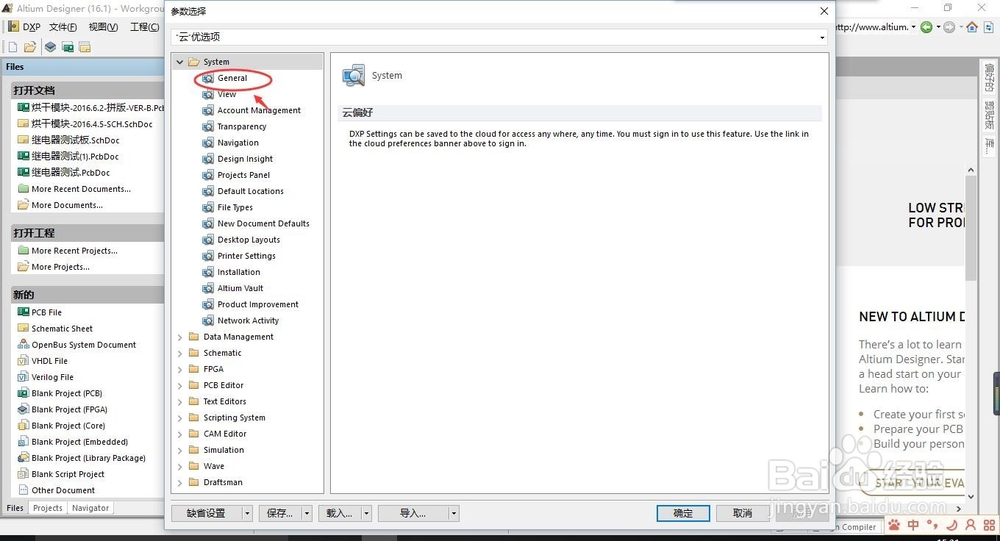Open the 保存 dropdown arrow
1000x541 pixels.
tap(307, 513)
